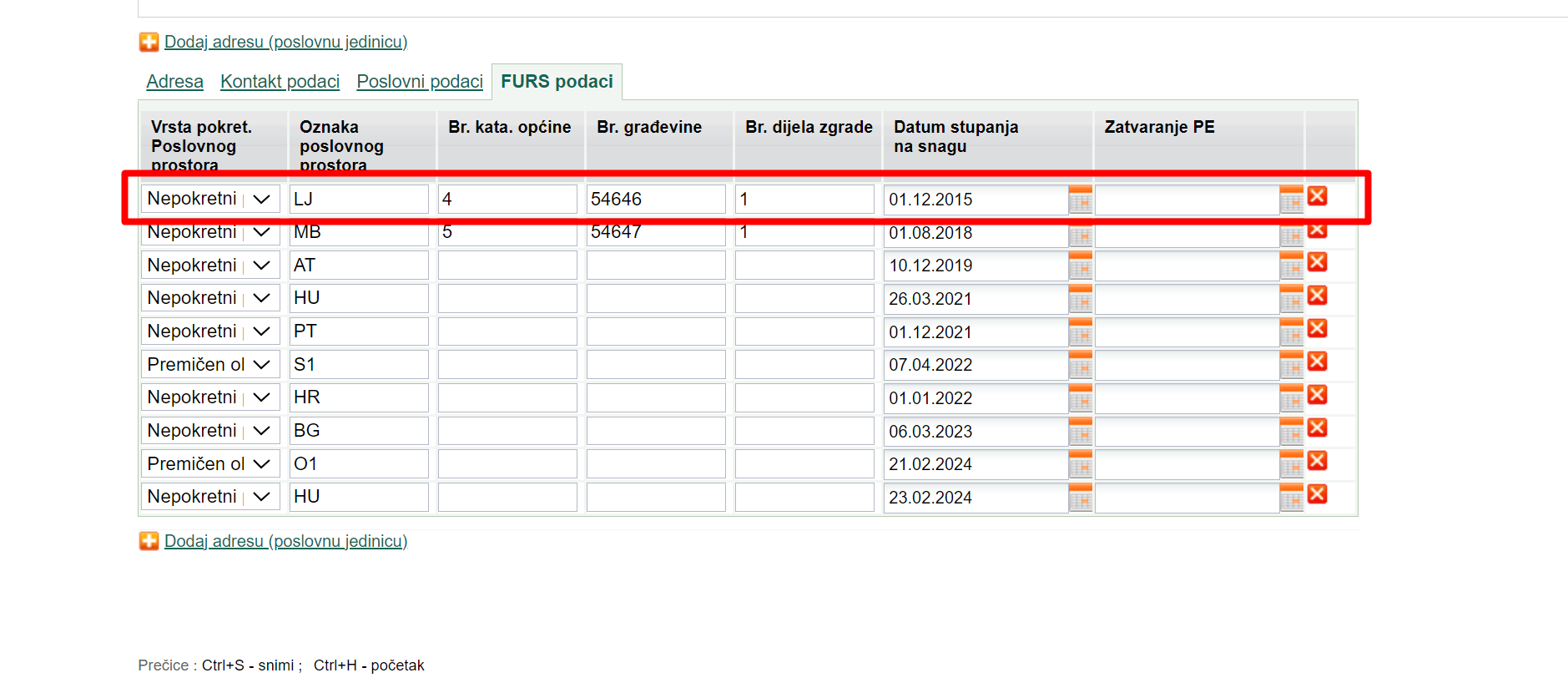Viewport: 1568px width, 688px height.
Task: Switch to the Kontakt podaci tab
Action: click(x=280, y=82)
